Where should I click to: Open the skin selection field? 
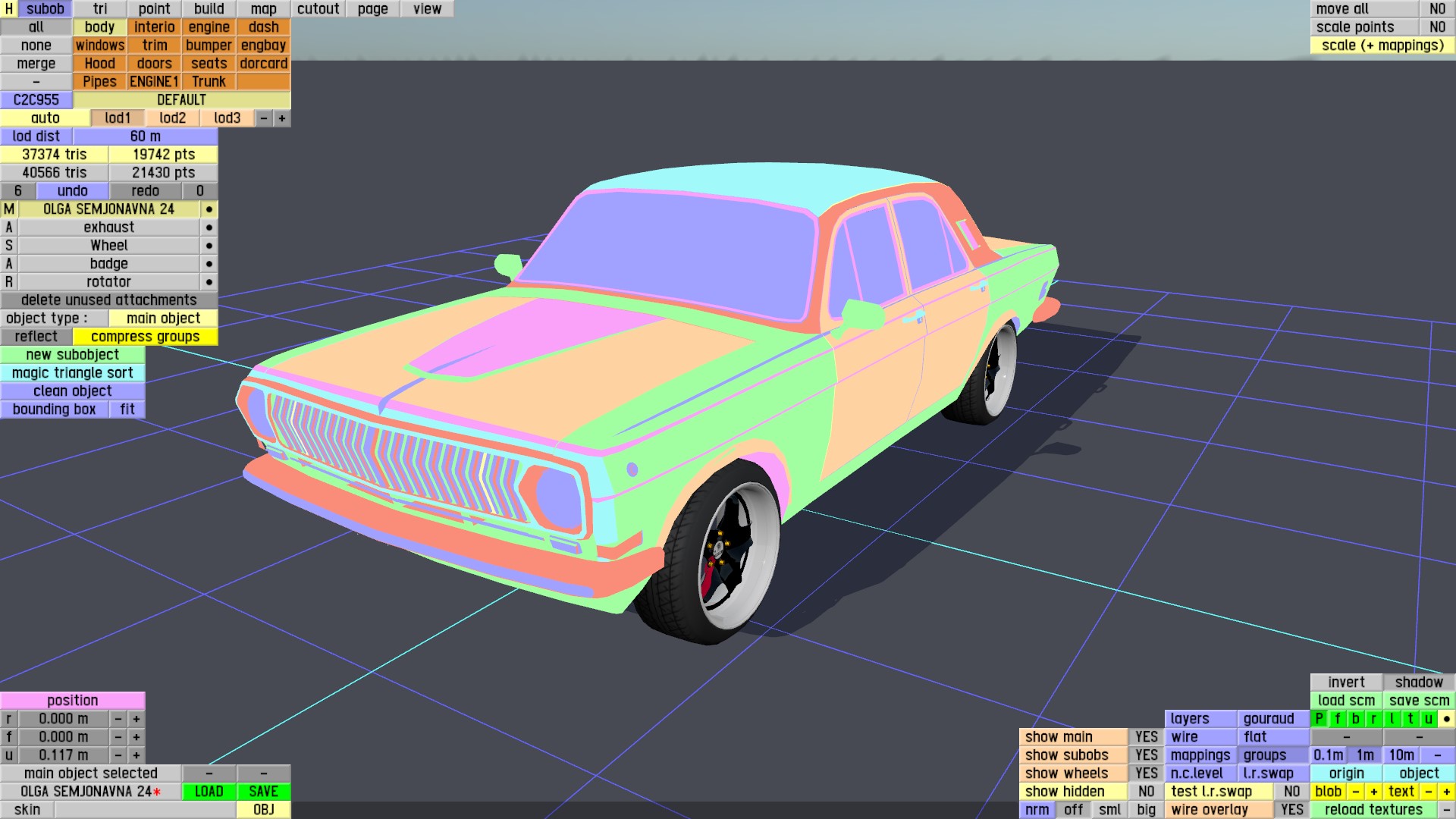click(x=144, y=810)
